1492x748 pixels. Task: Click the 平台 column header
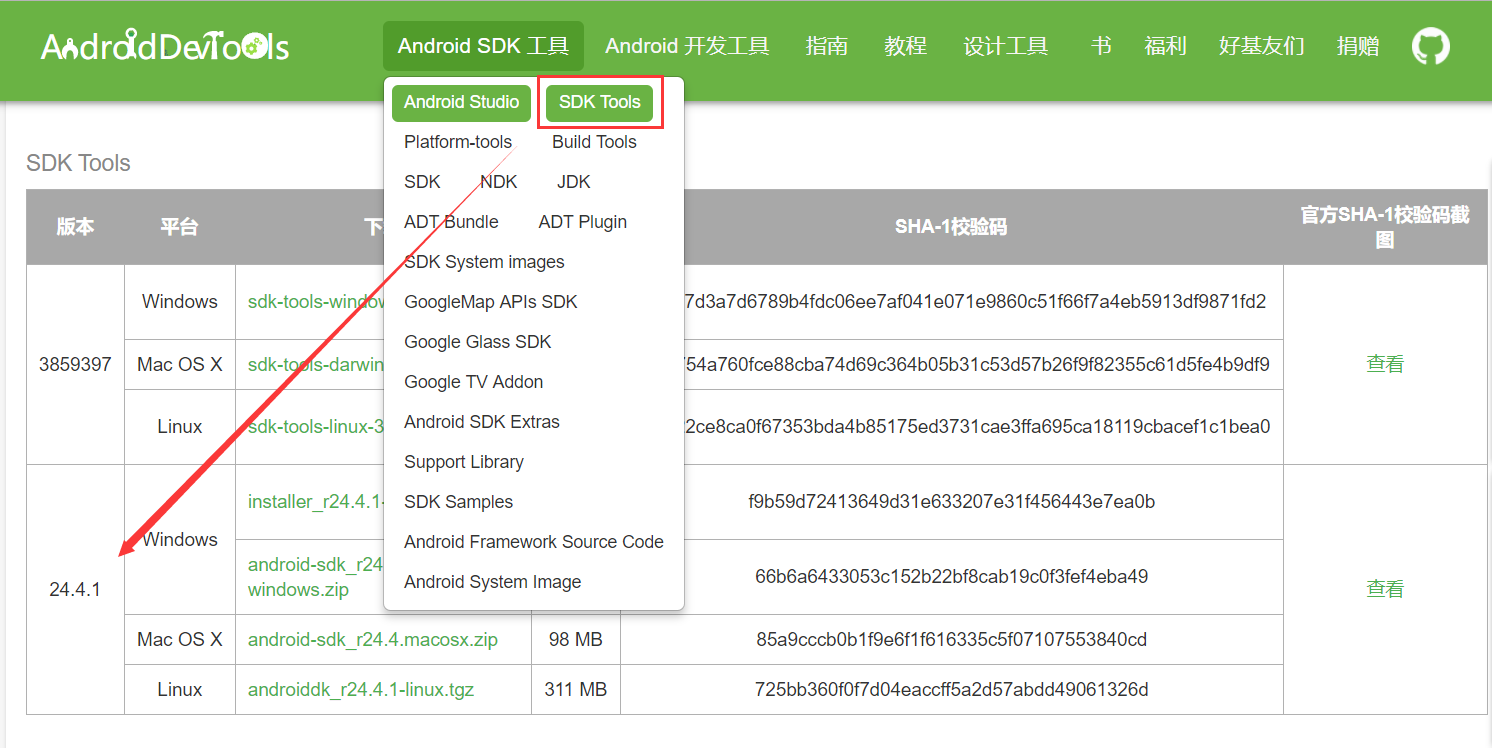tap(179, 227)
